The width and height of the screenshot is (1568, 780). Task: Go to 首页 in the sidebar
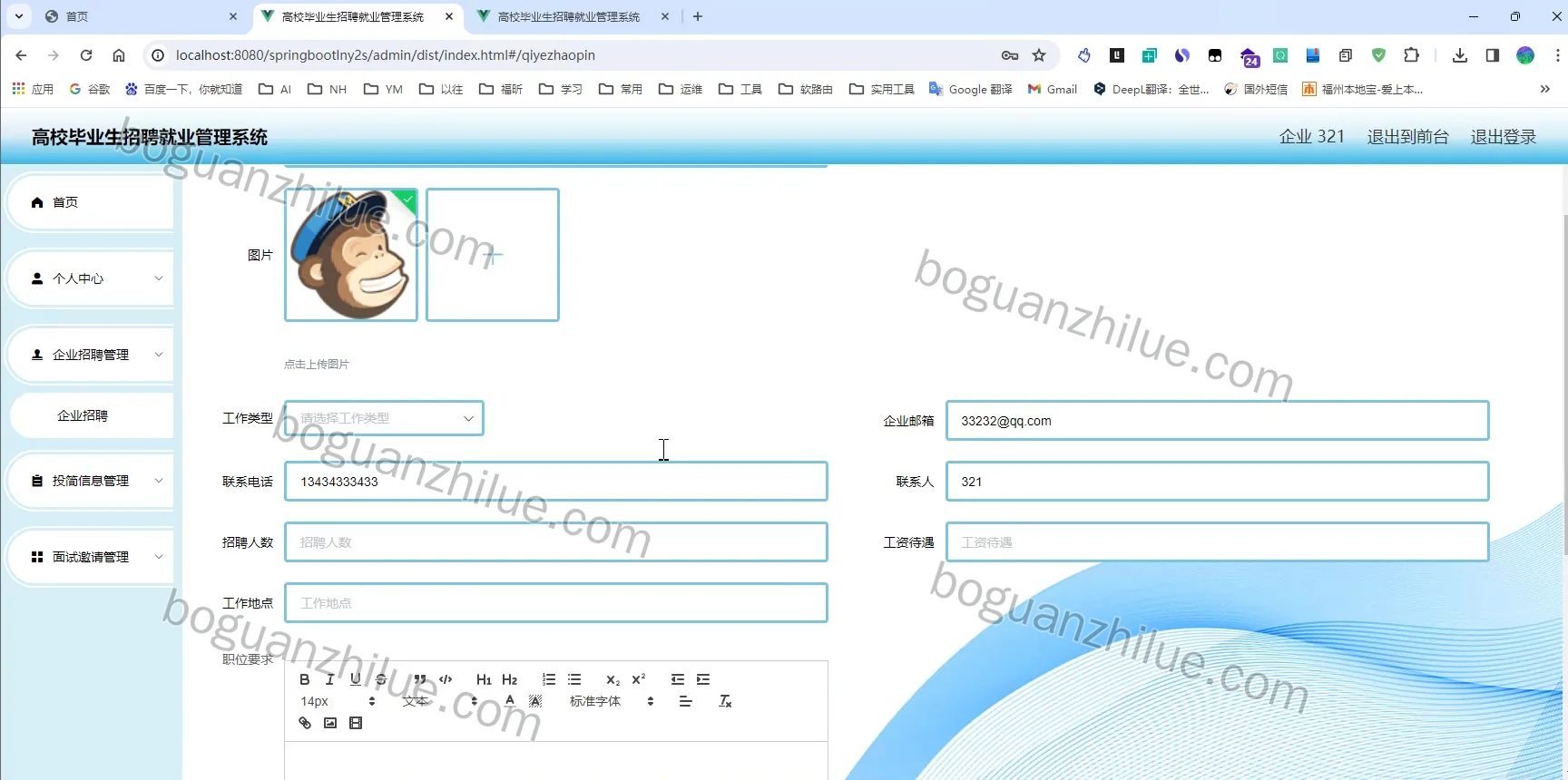[x=91, y=202]
